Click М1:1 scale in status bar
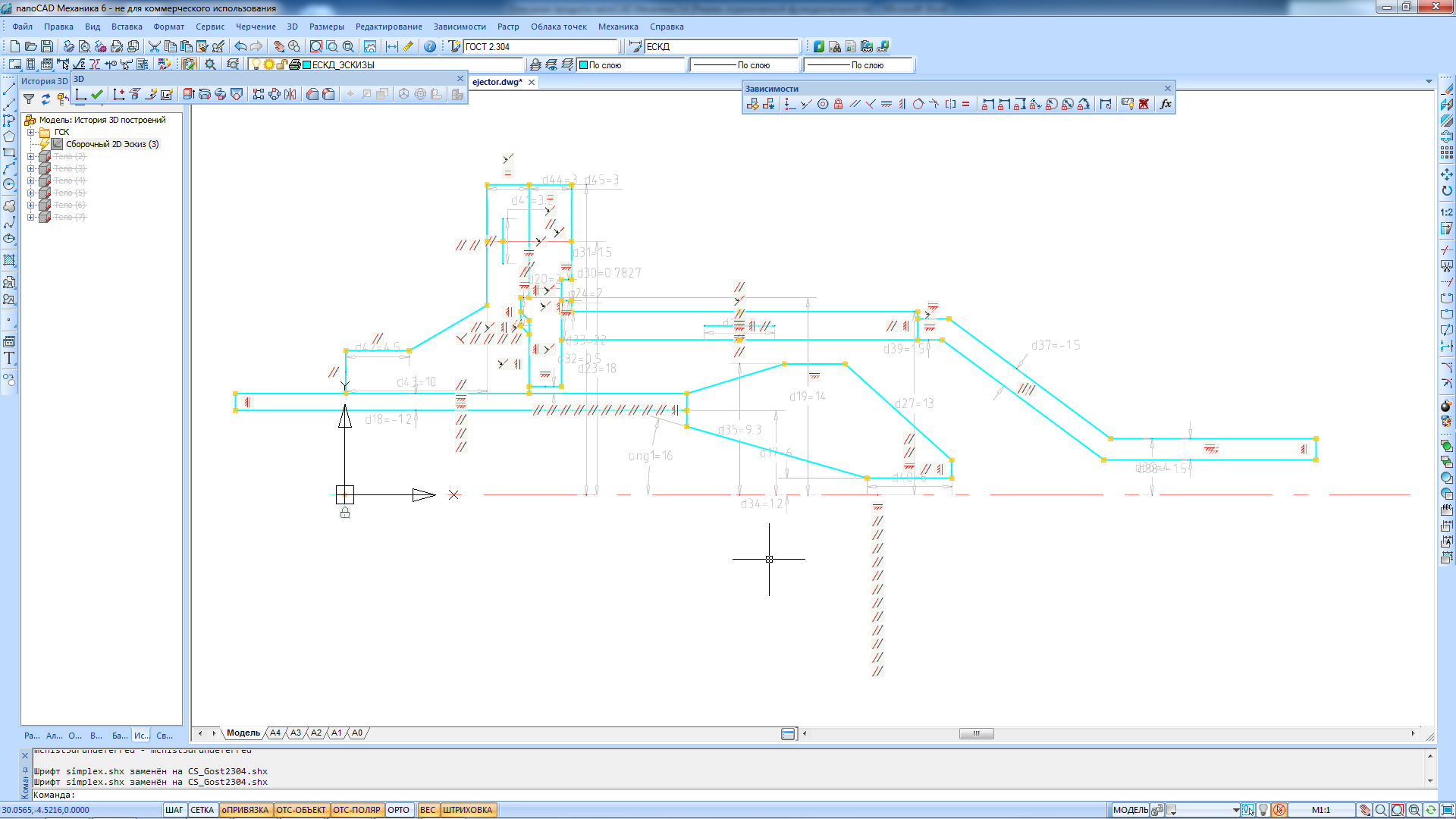 tap(1321, 810)
